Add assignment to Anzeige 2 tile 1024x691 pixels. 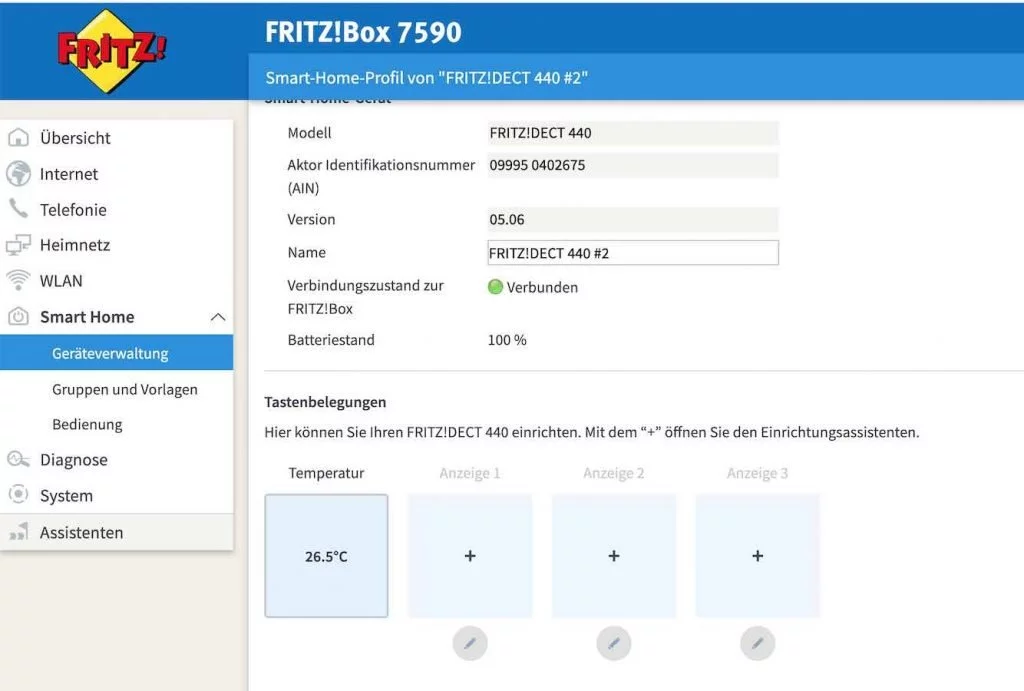click(x=613, y=556)
